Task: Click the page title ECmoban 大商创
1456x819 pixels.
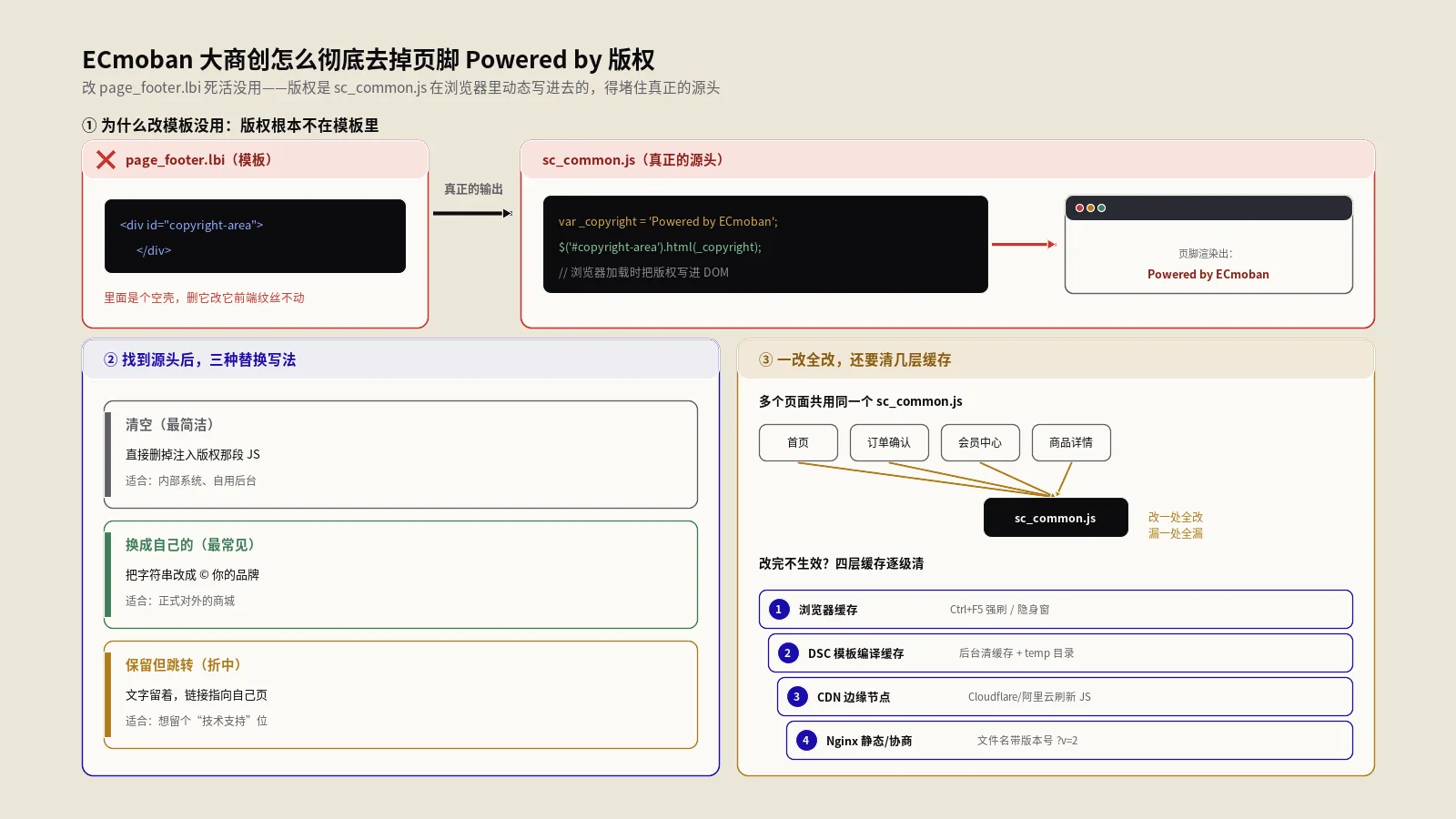Action: point(369,60)
